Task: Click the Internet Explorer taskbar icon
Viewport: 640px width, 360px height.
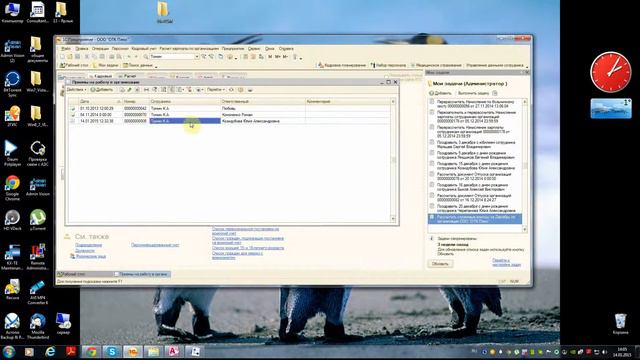Action: [x=50, y=351]
